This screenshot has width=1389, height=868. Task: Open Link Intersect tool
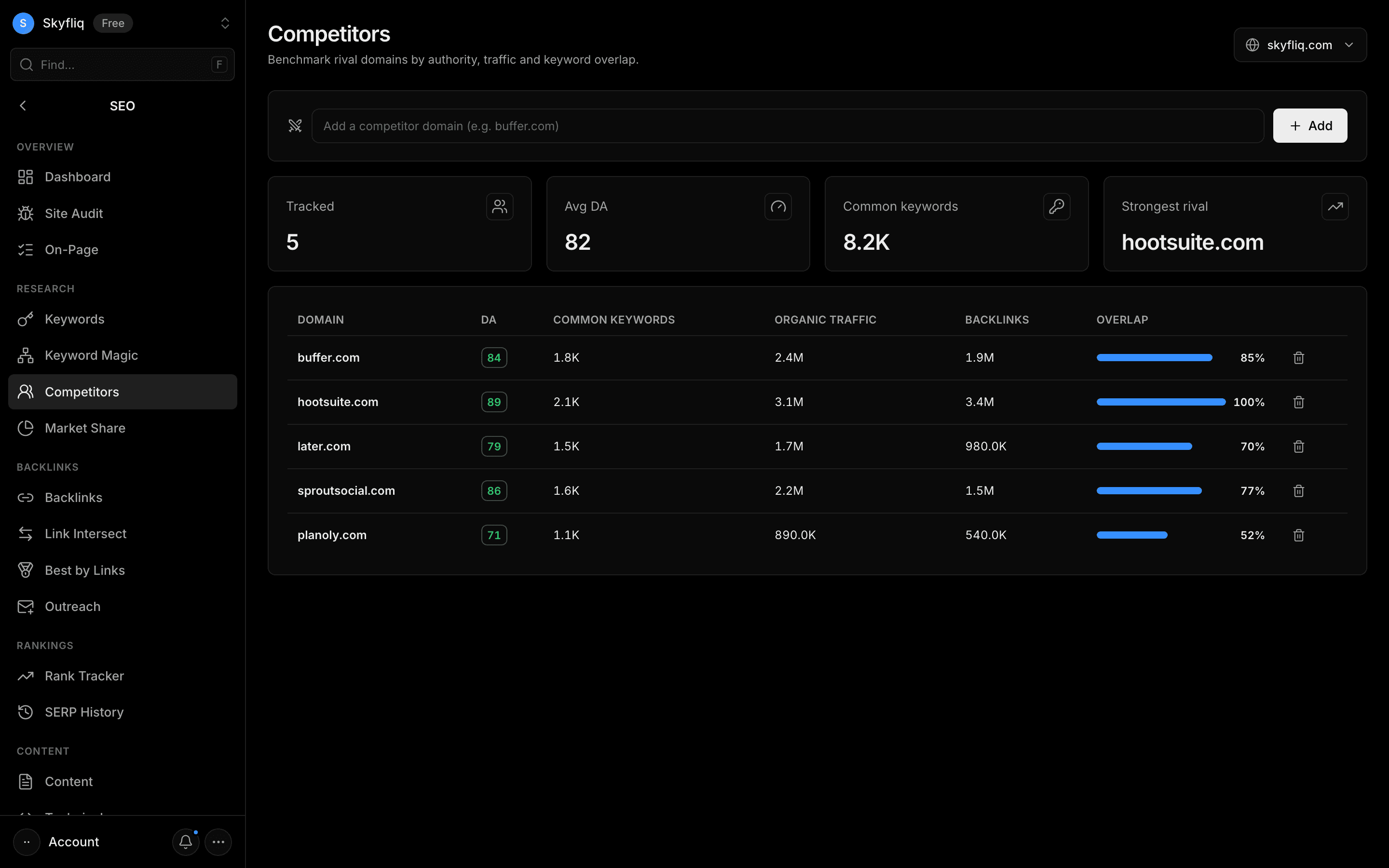click(122, 534)
